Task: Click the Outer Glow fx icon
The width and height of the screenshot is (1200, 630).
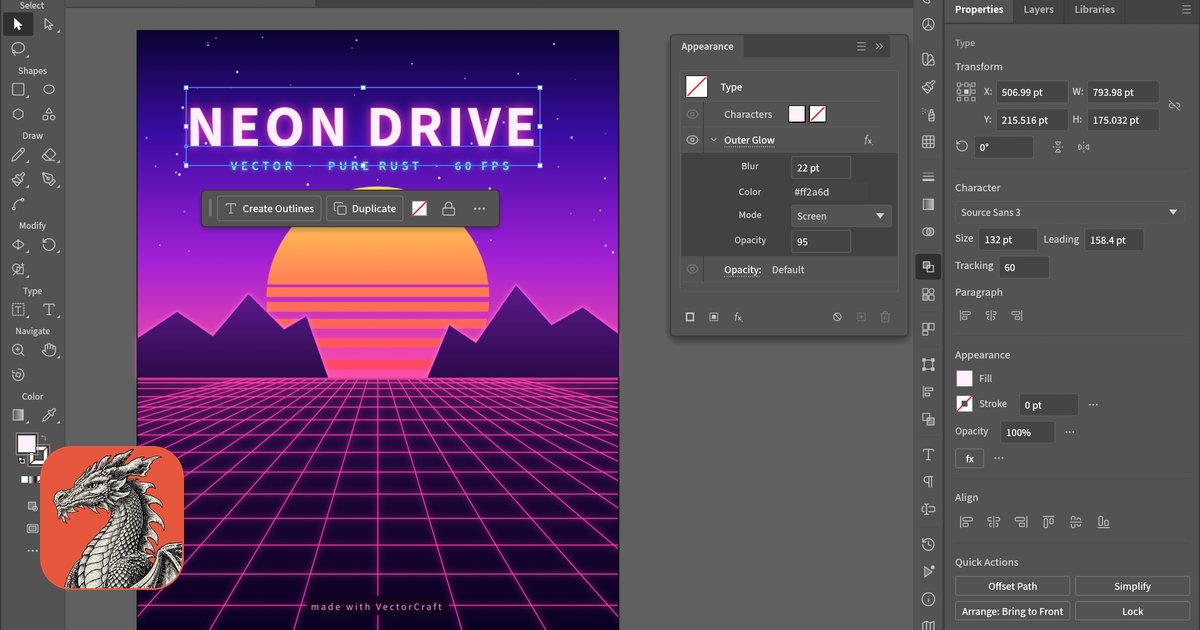Action: (869, 140)
